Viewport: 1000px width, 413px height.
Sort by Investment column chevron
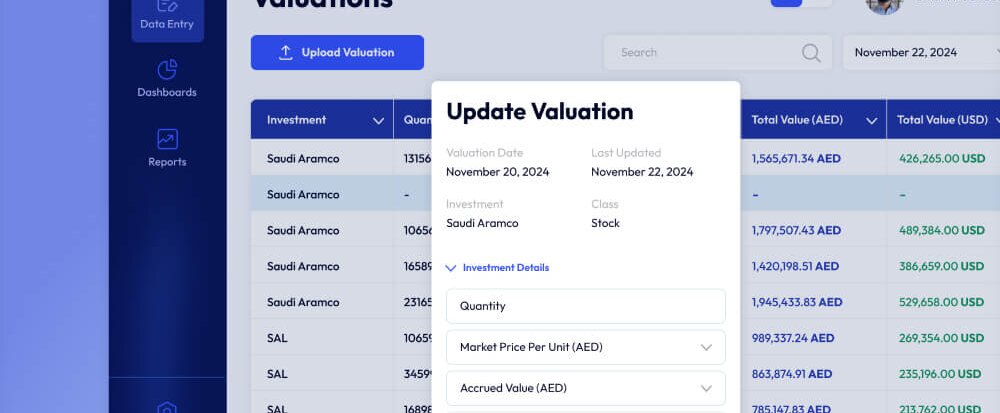pyautogui.click(x=378, y=121)
